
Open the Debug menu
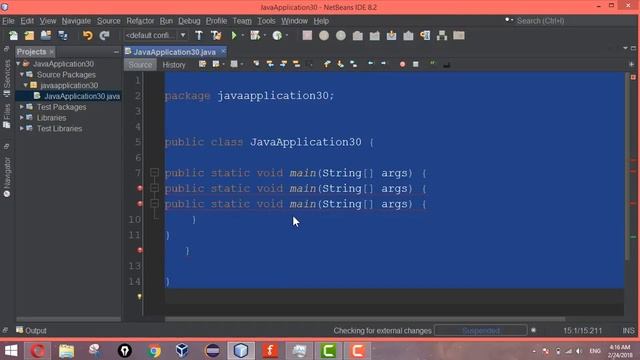coord(189,21)
